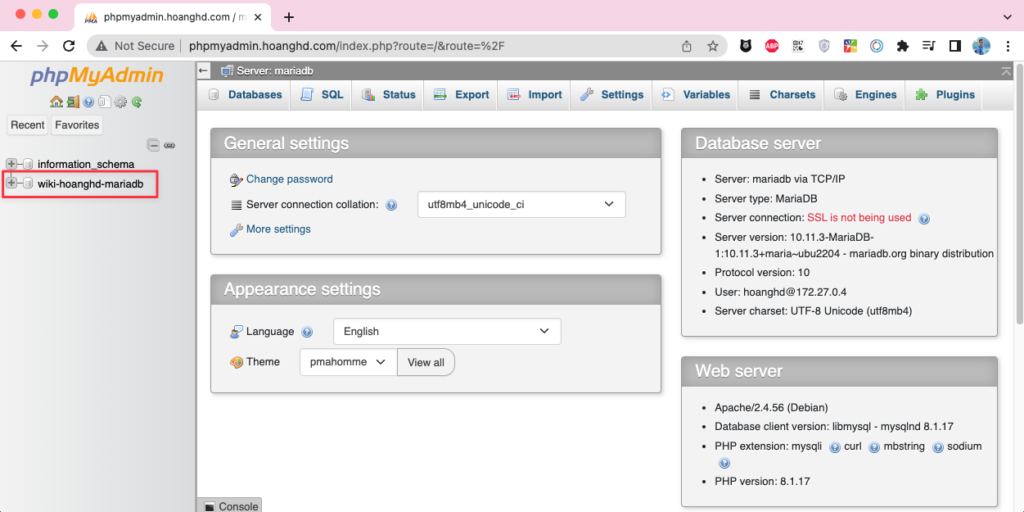
Task: Collapse all navigation tree minus icon
Action: coord(153,145)
